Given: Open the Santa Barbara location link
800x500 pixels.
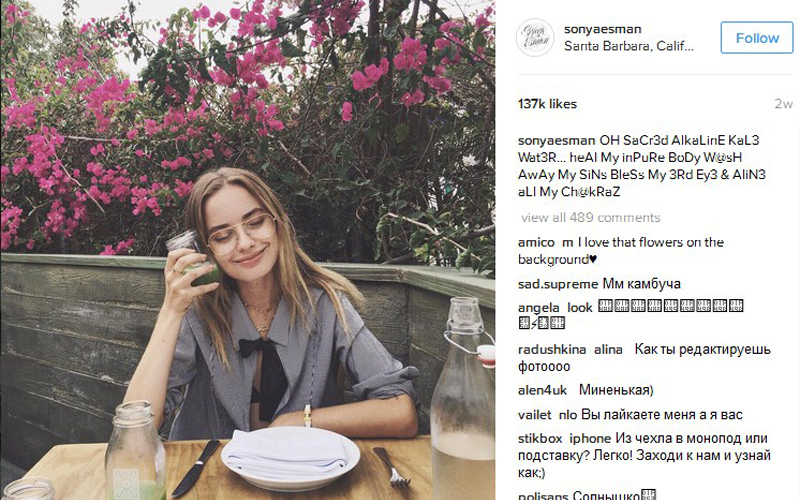Looking at the screenshot, I should click(x=629, y=46).
